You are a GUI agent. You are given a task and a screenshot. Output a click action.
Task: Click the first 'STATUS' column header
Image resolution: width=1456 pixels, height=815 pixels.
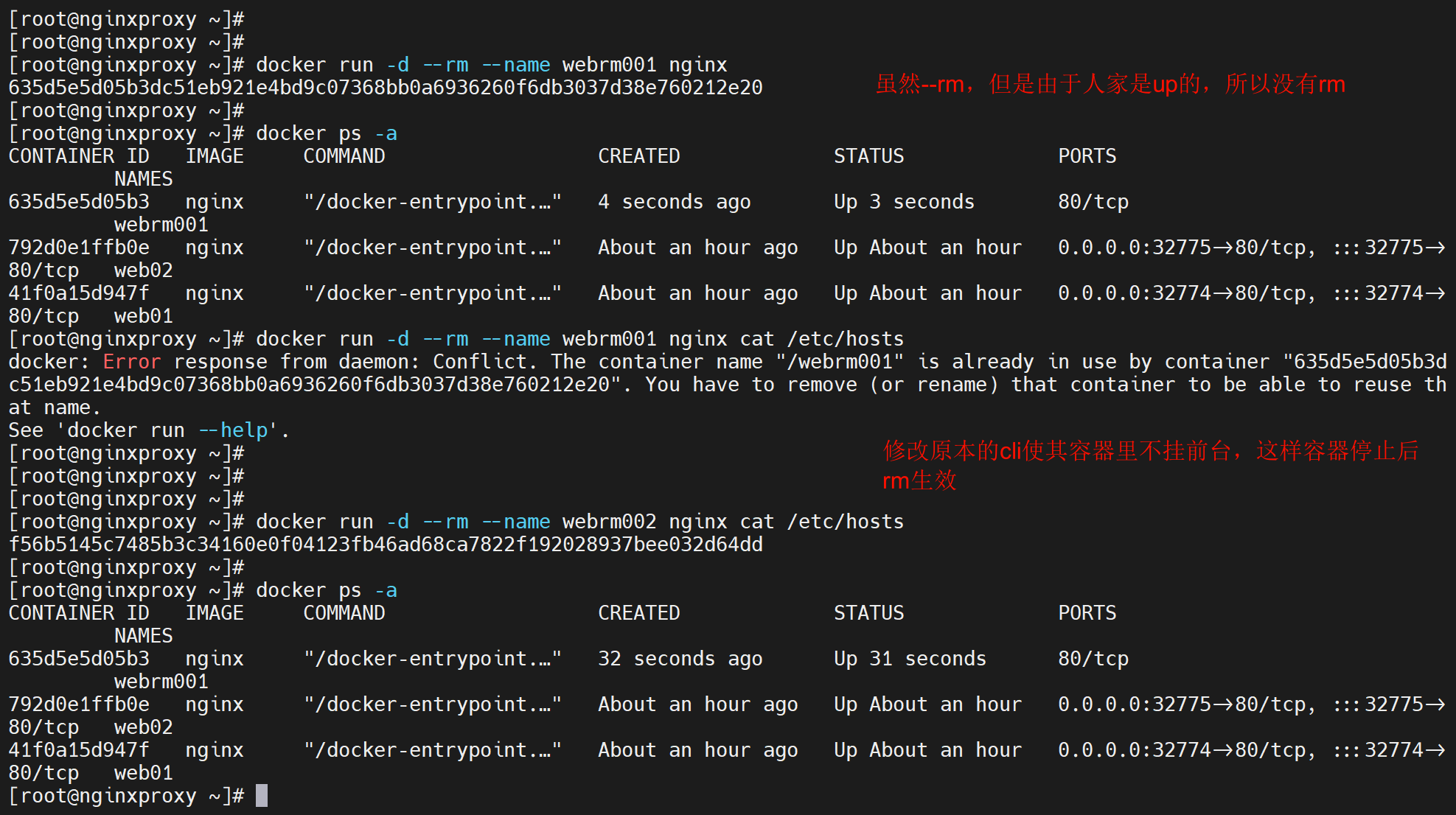[868, 156]
